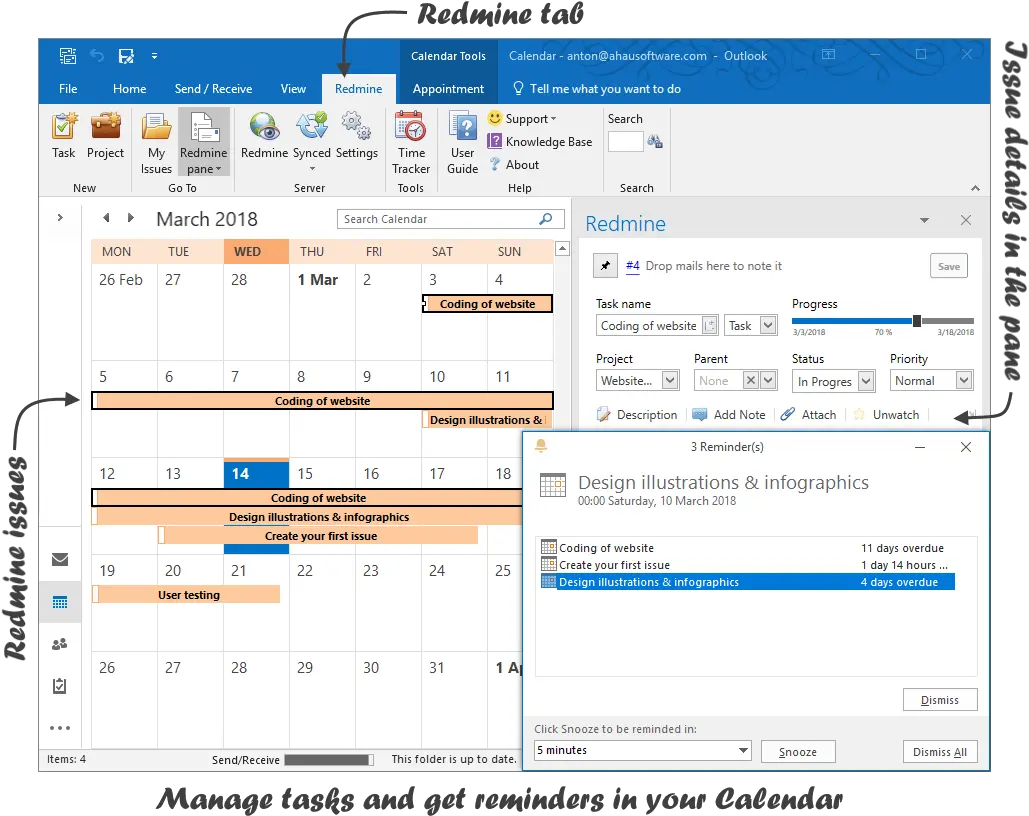
Task: Click the Dismiss button
Action: [x=940, y=700]
